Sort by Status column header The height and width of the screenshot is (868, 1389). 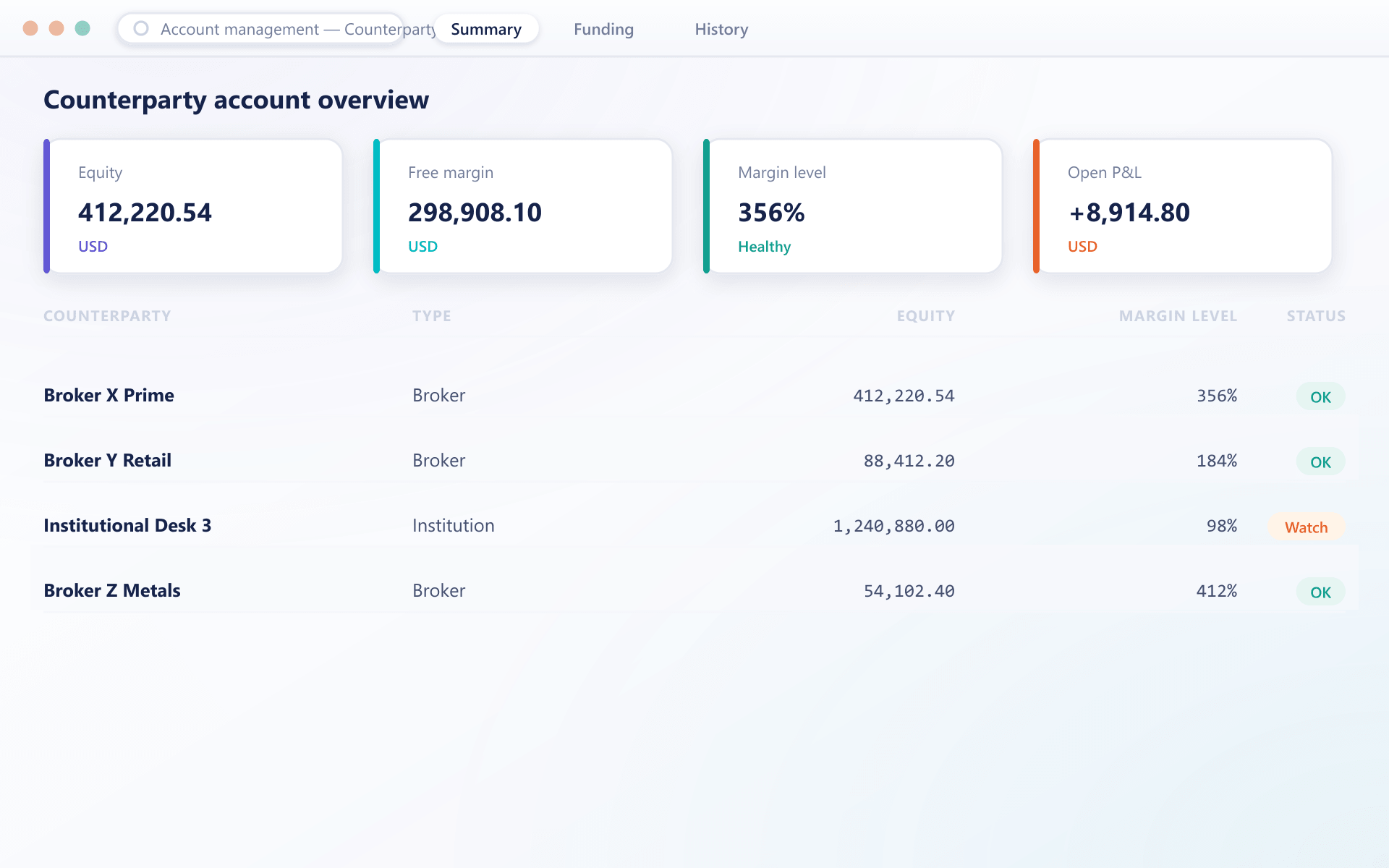click(1316, 316)
